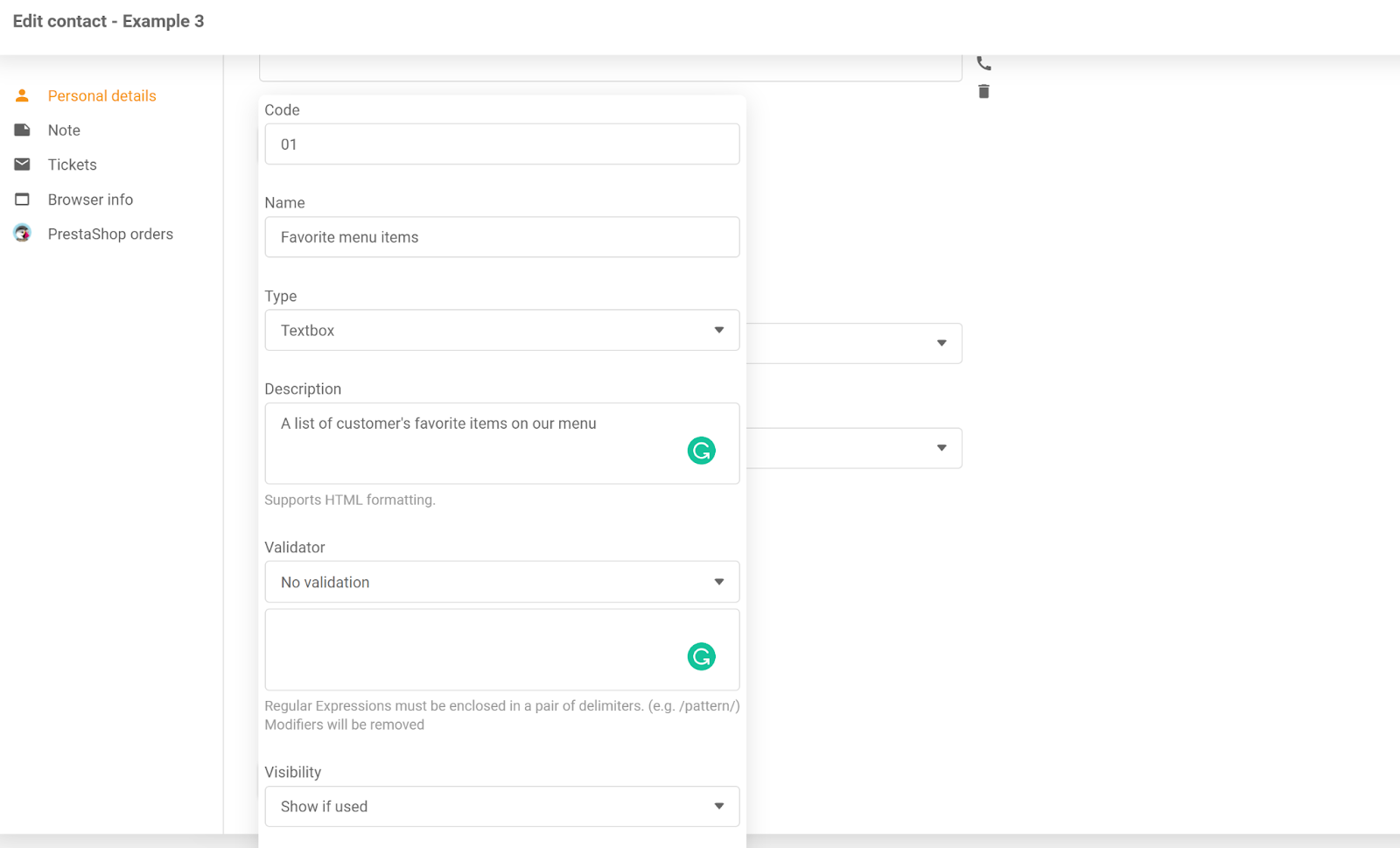Image resolution: width=1400 pixels, height=848 pixels.
Task: Click the trash delete icon
Action: [983, 92]
